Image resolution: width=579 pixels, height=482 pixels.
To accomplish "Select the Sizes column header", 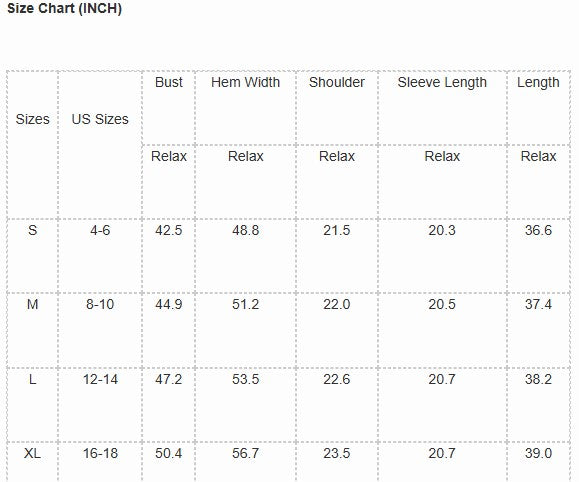I will (x=32, y=119).
